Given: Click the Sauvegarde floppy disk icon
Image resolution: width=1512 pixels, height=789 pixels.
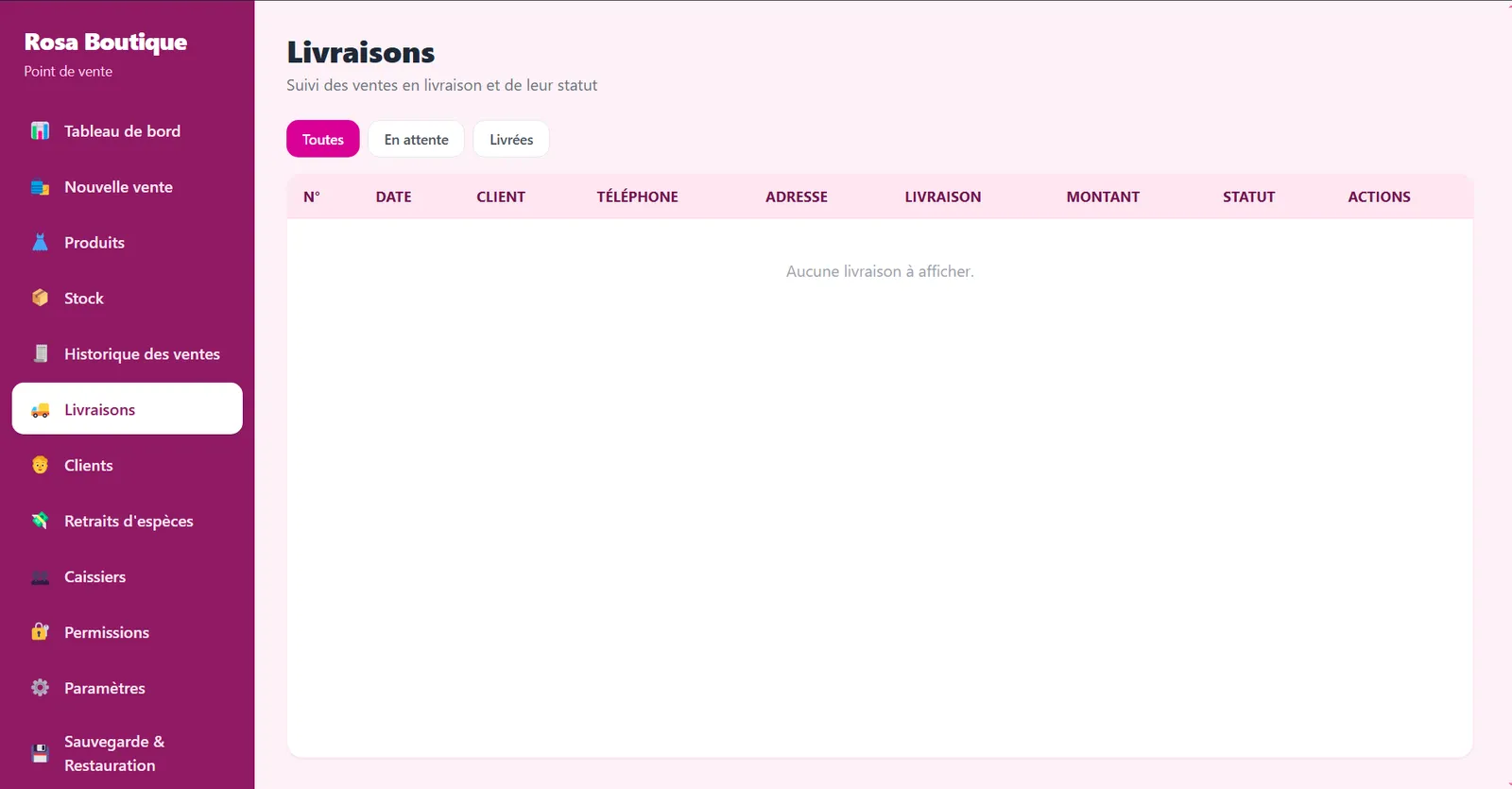Looking at the screenshot, I should pyautogui.click(x=40, y=754).
